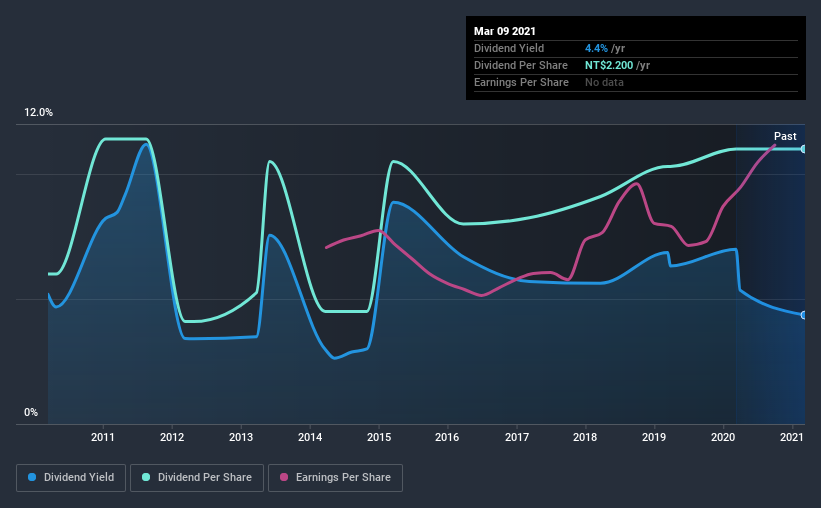Click the tooltip 'Dividend Per Share' row label
821x508 pixels.
coord(520,65)
